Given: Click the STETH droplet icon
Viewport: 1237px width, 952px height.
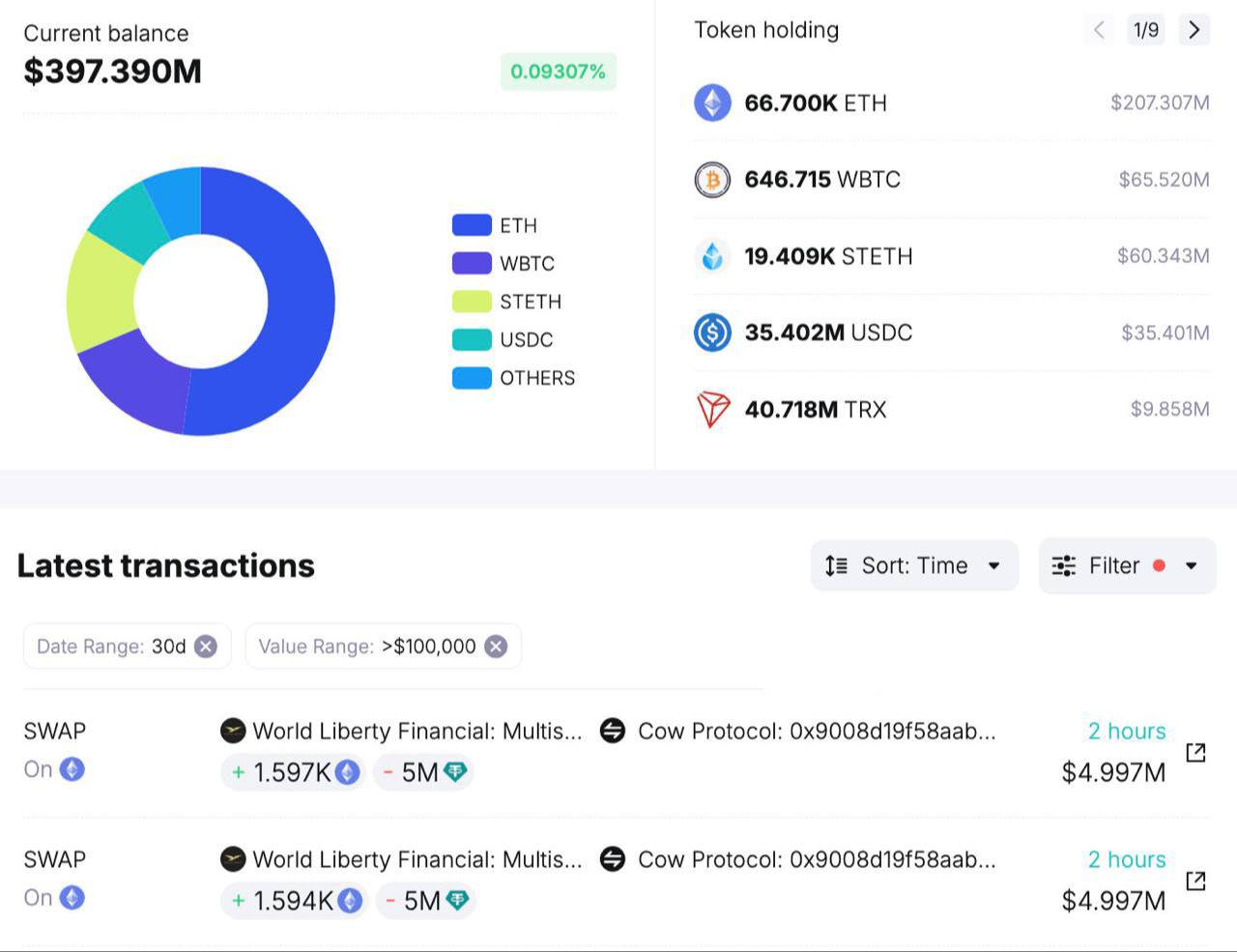Looking at the screenshot, I should (x=712, y=256).
